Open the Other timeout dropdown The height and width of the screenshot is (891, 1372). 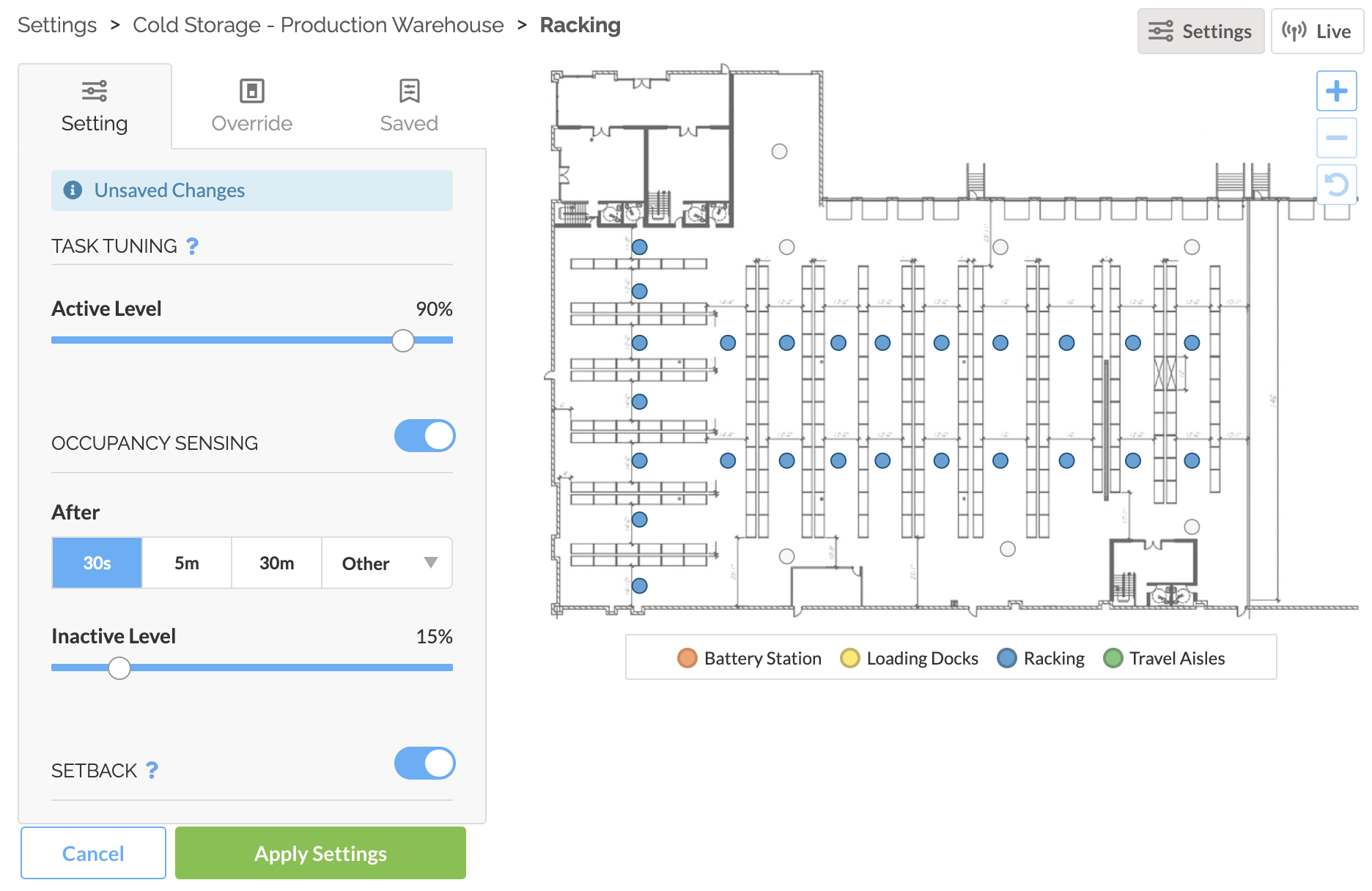(x=387, y=563)
